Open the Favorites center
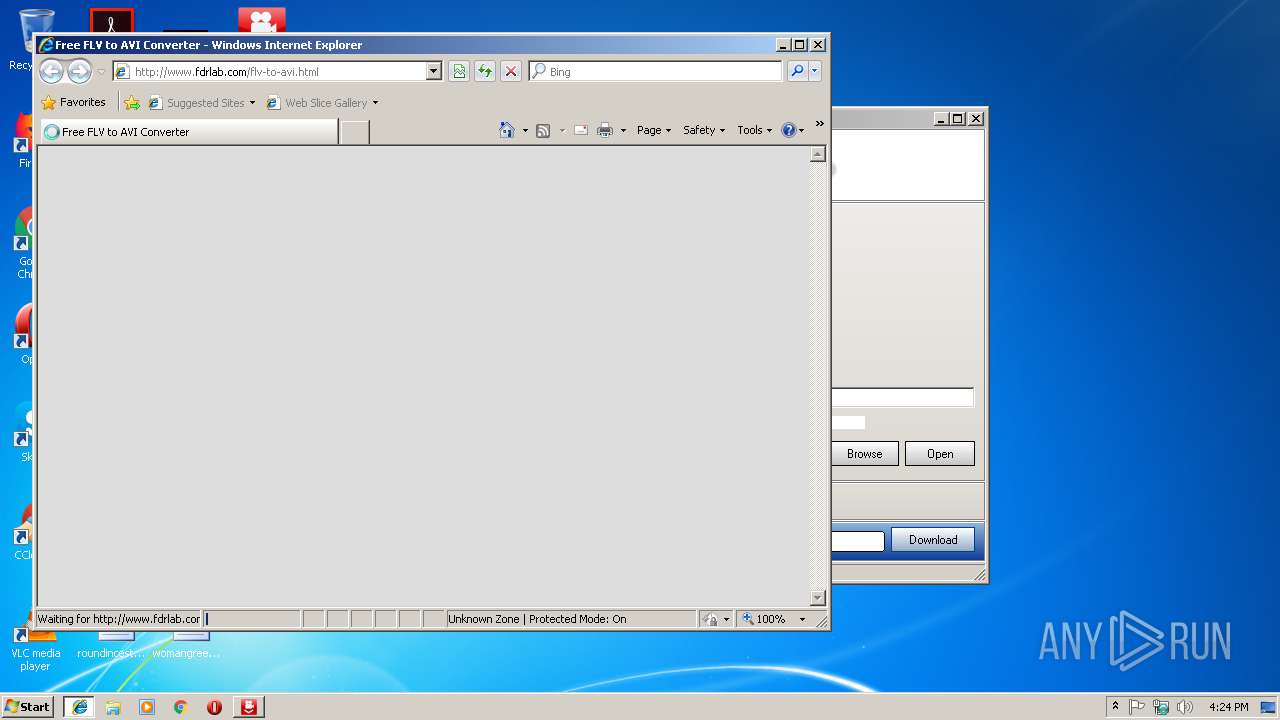 pyautogui.click(x=73, y=102)
